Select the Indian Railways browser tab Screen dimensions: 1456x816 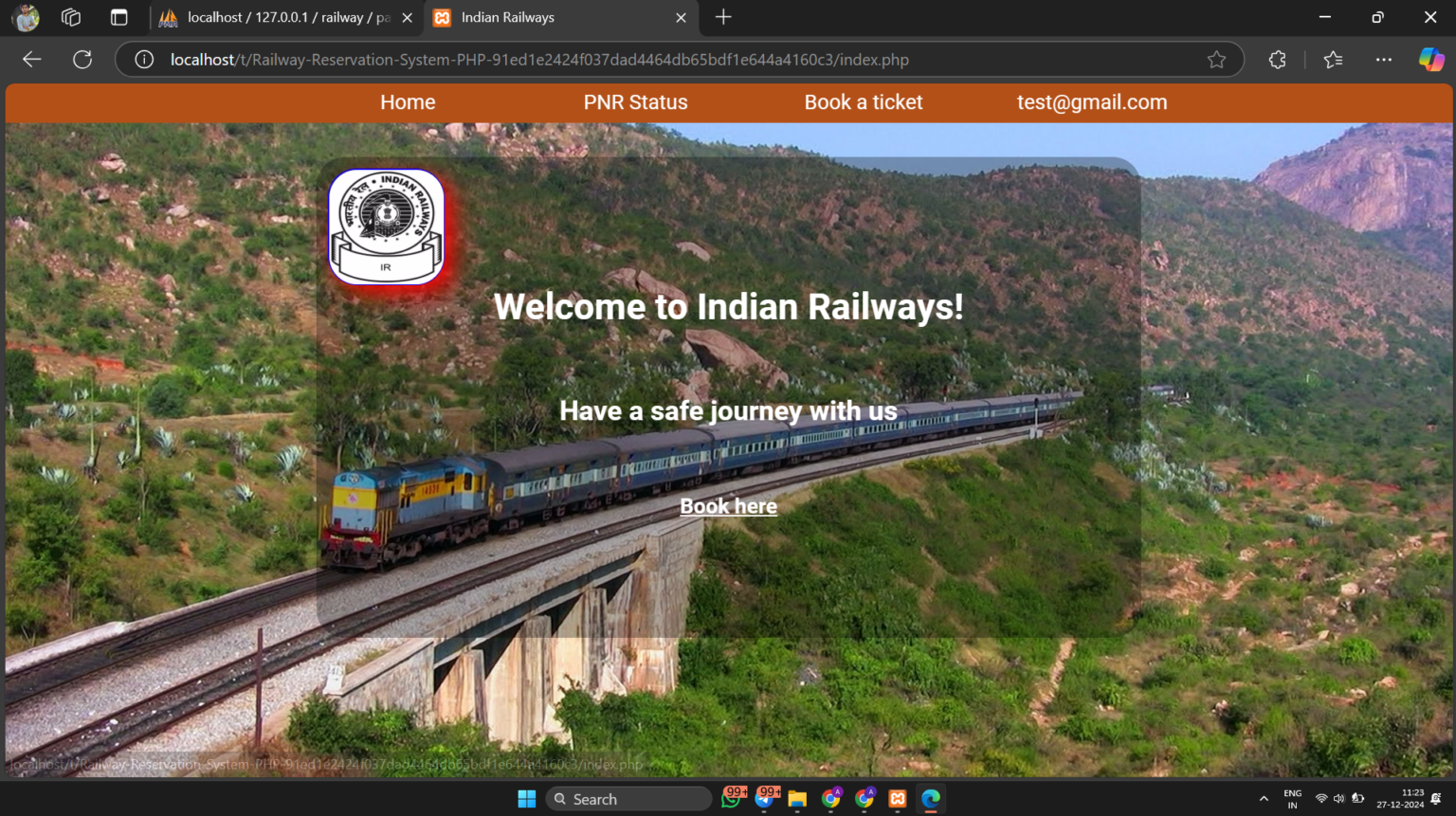pyautogui.click(x=531, y=17)
